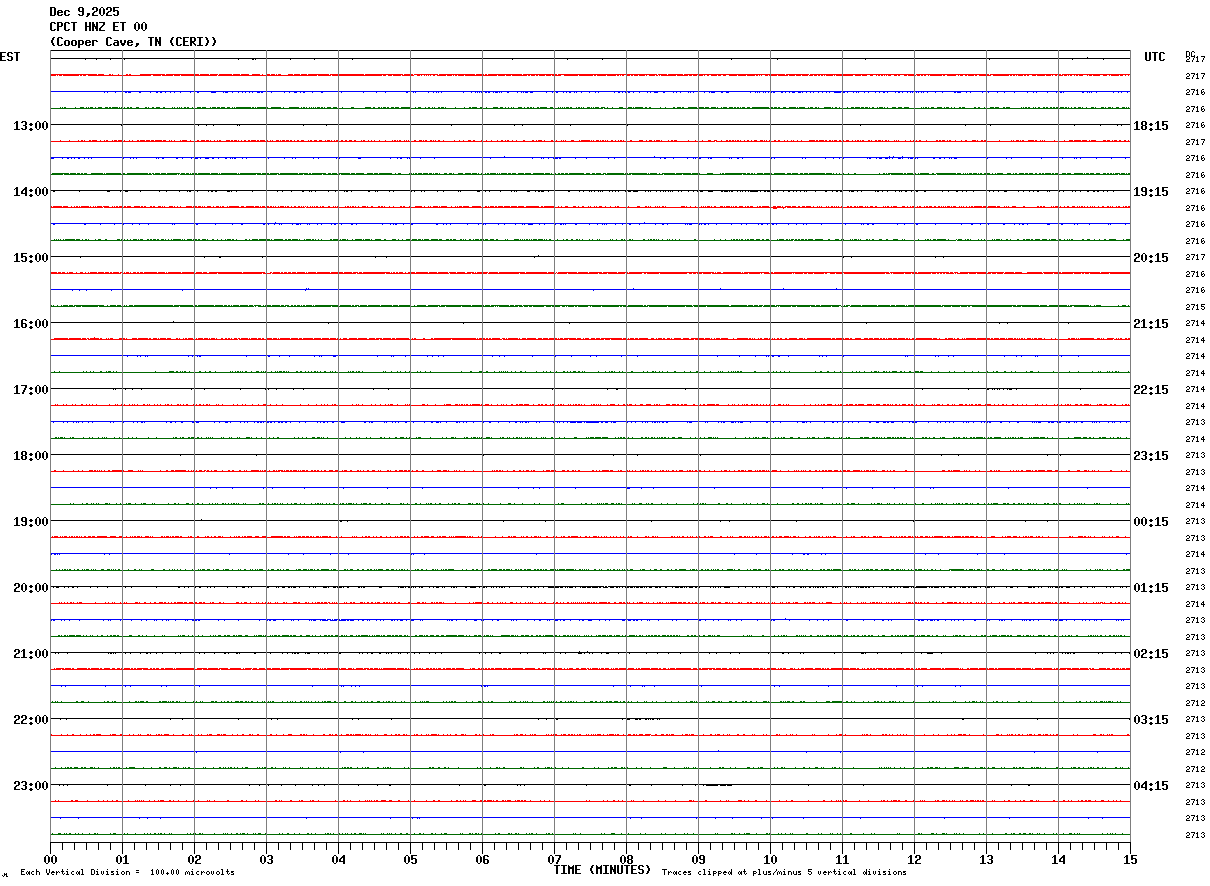Select the 23:00 EST time label
Screen dimensions: 1210x886
pos(30,785)
